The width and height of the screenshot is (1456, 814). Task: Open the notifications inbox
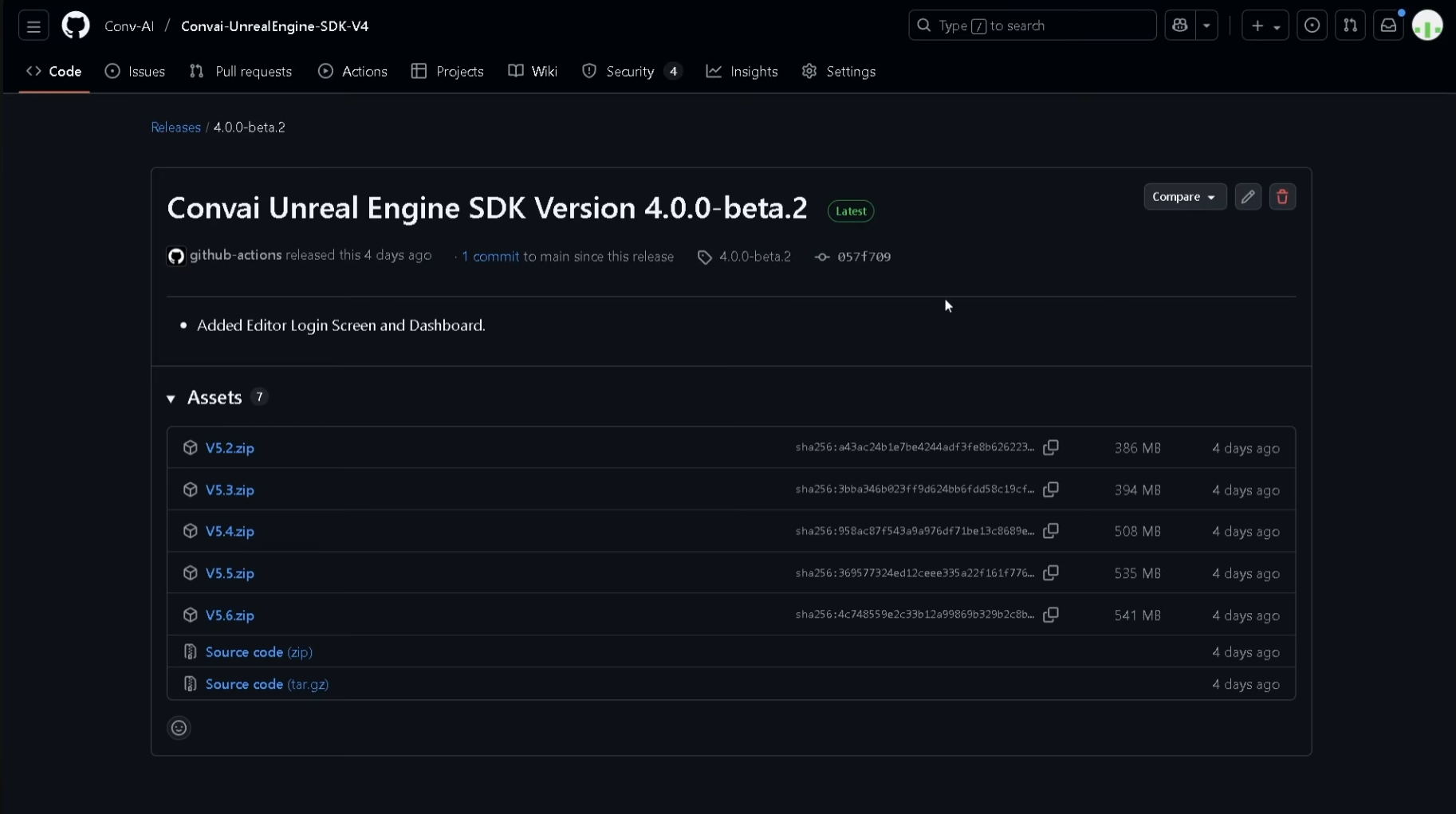tap(1388, 26)
